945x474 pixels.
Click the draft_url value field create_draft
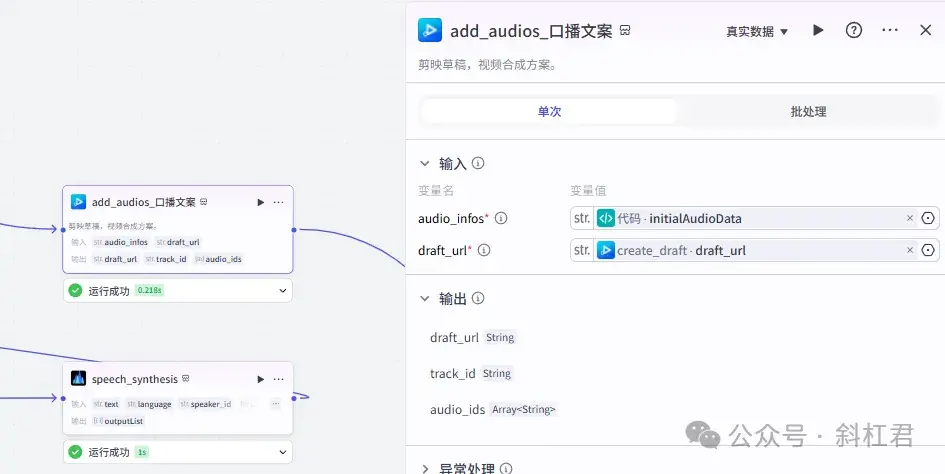coord(756,250)
